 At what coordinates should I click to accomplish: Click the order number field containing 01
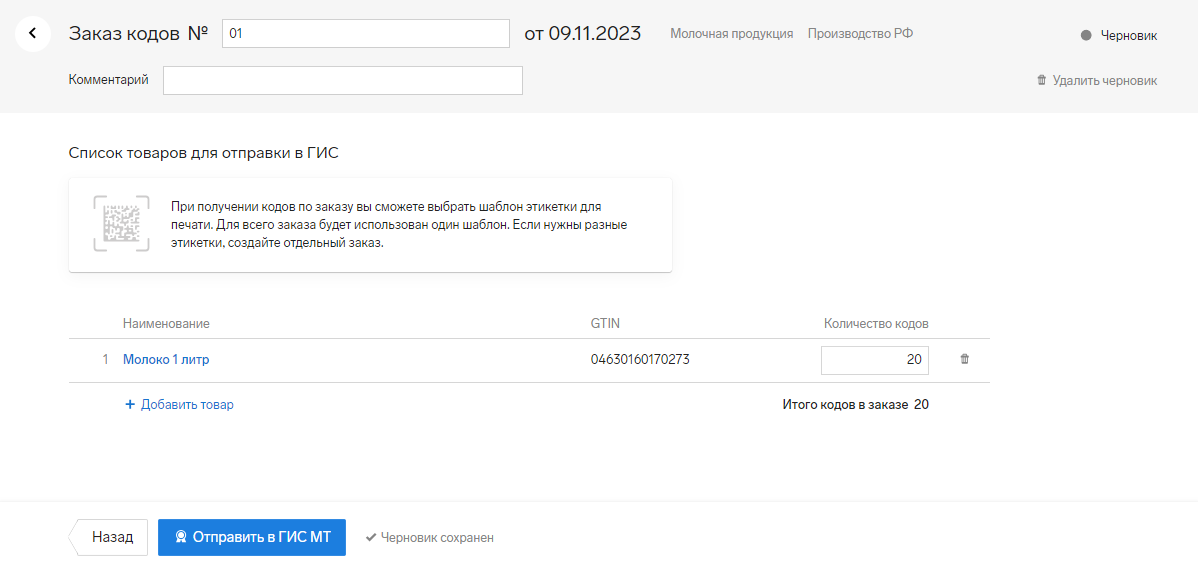366,34
